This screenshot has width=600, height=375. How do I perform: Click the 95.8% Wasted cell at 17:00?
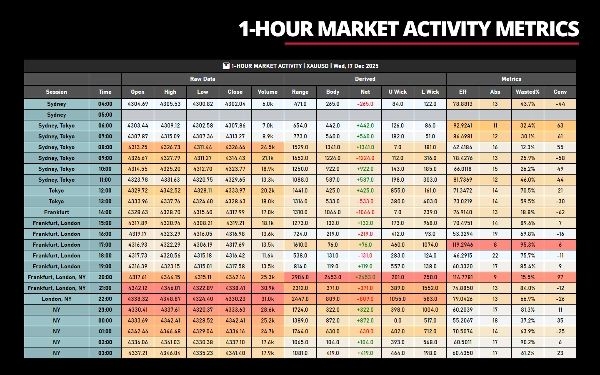click(528, 245)
